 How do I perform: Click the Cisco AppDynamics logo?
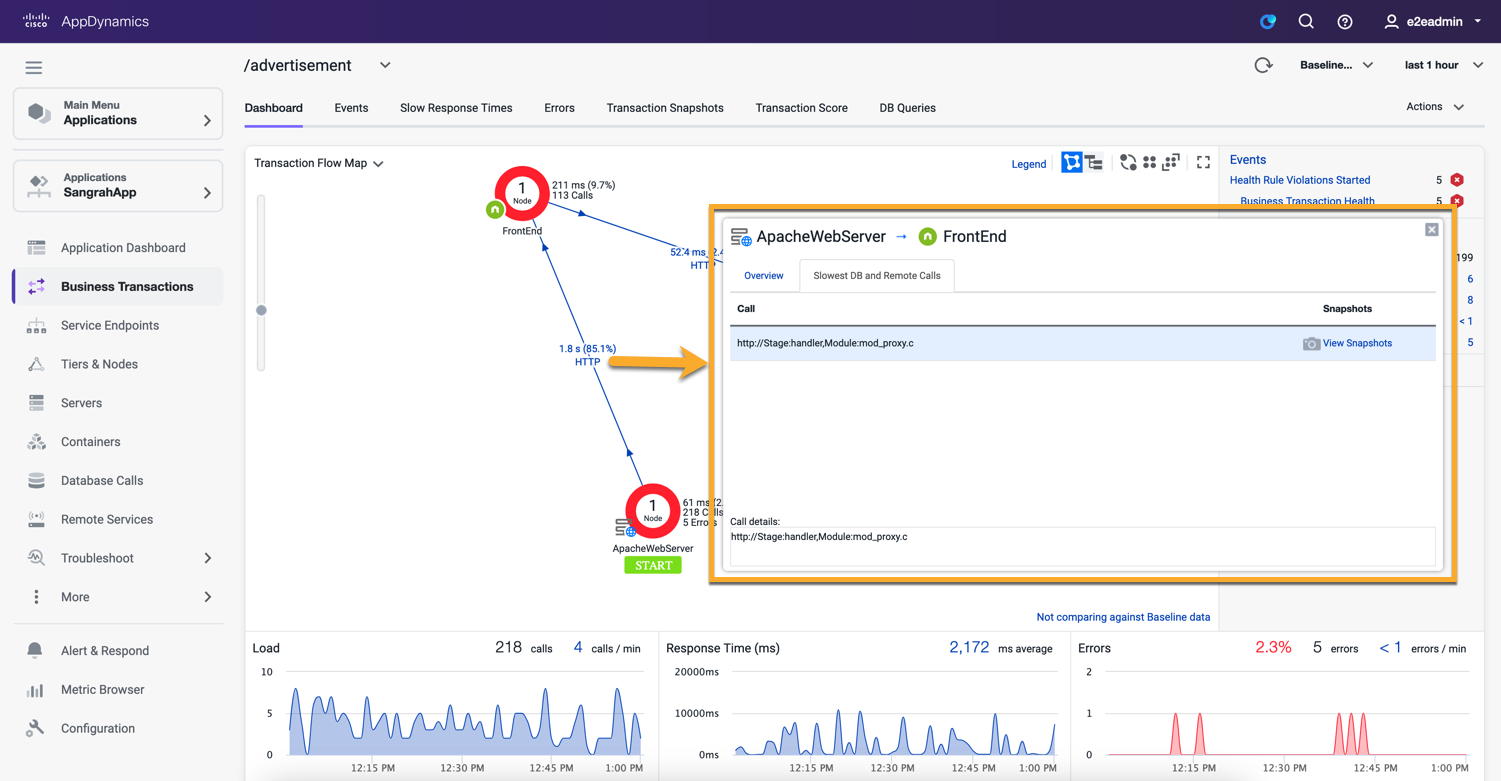tap(86, 21)
